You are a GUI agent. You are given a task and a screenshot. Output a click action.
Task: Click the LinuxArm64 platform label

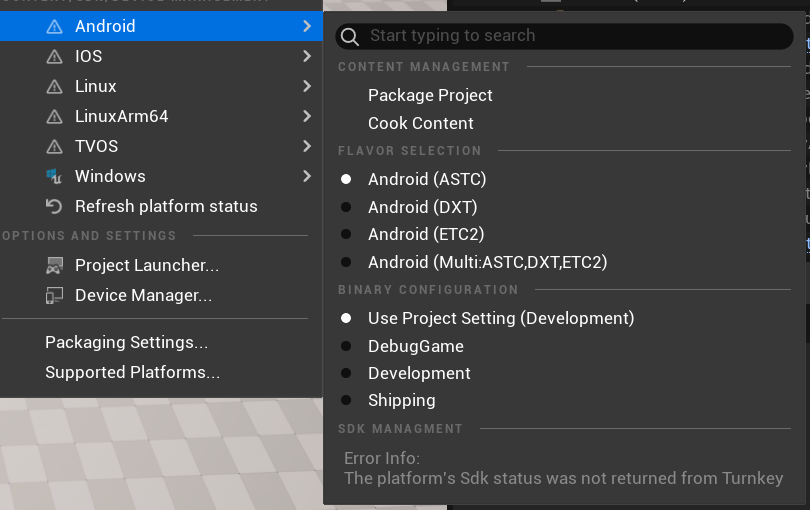click(x=121, y=116)
